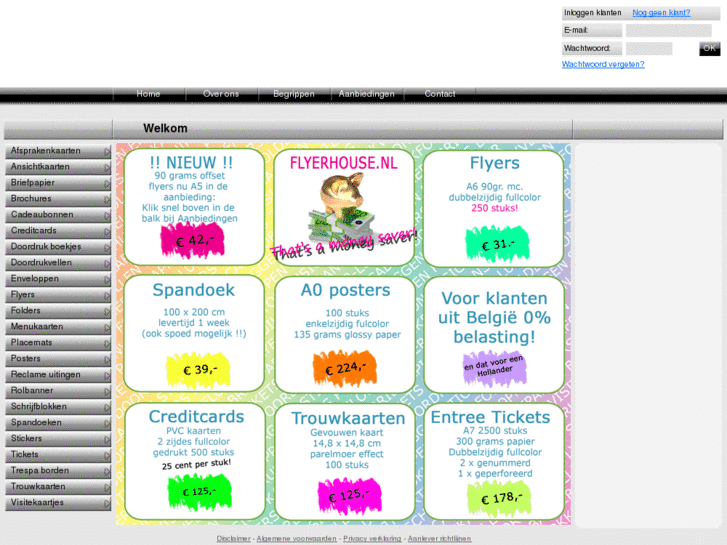Expand arrow next to Ansichtkaarten
This screenshot has height=545, width=727.
coord(107,168)
